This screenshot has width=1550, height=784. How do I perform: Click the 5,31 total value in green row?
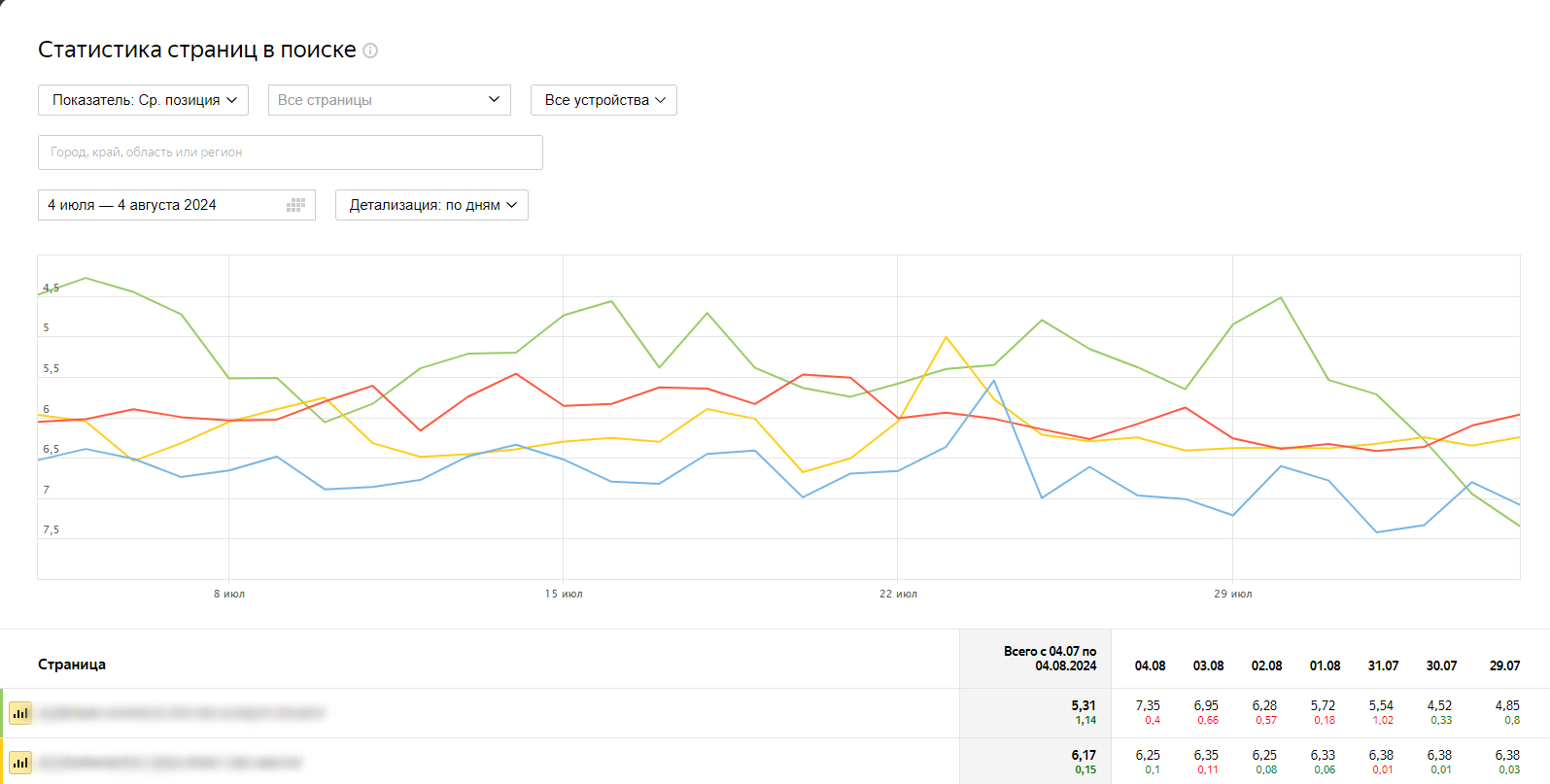click(1083, 706)
